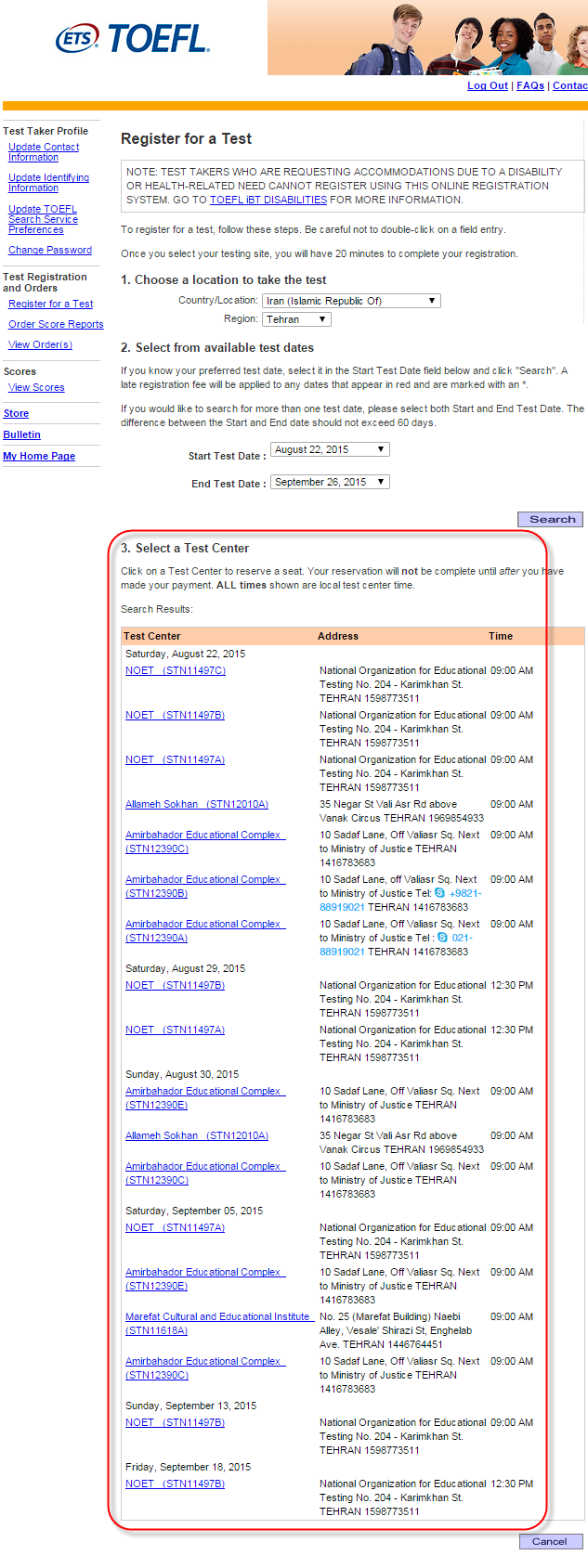The image size is (588, 1568).
Task: Click Skype icon beside +9821 phone number
Action: pos(440,893)
